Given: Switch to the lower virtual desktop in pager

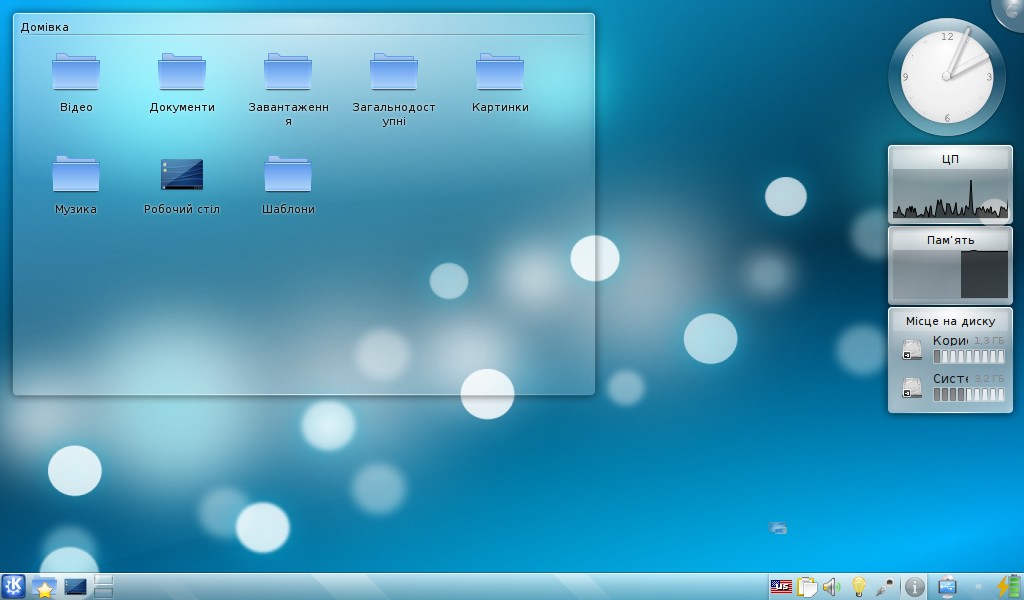Looking at the screenshot, I should (103, 592).
